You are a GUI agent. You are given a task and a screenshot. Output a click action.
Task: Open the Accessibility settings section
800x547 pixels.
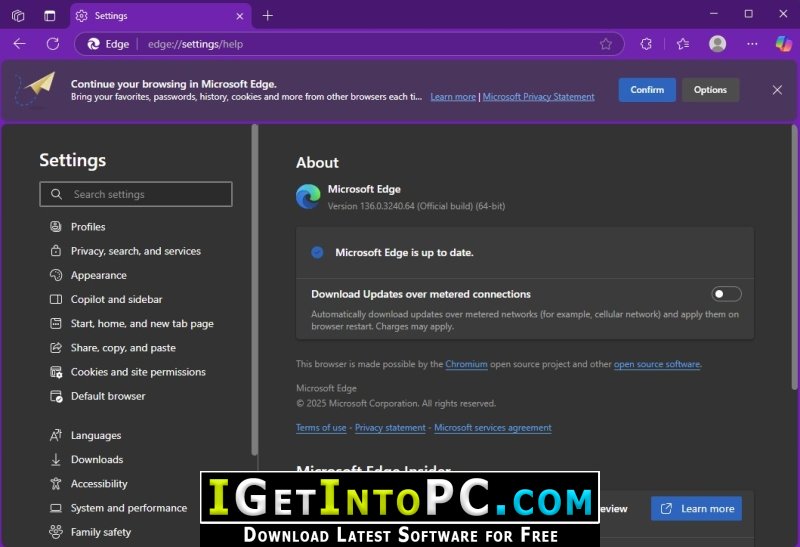click(99, 484)
